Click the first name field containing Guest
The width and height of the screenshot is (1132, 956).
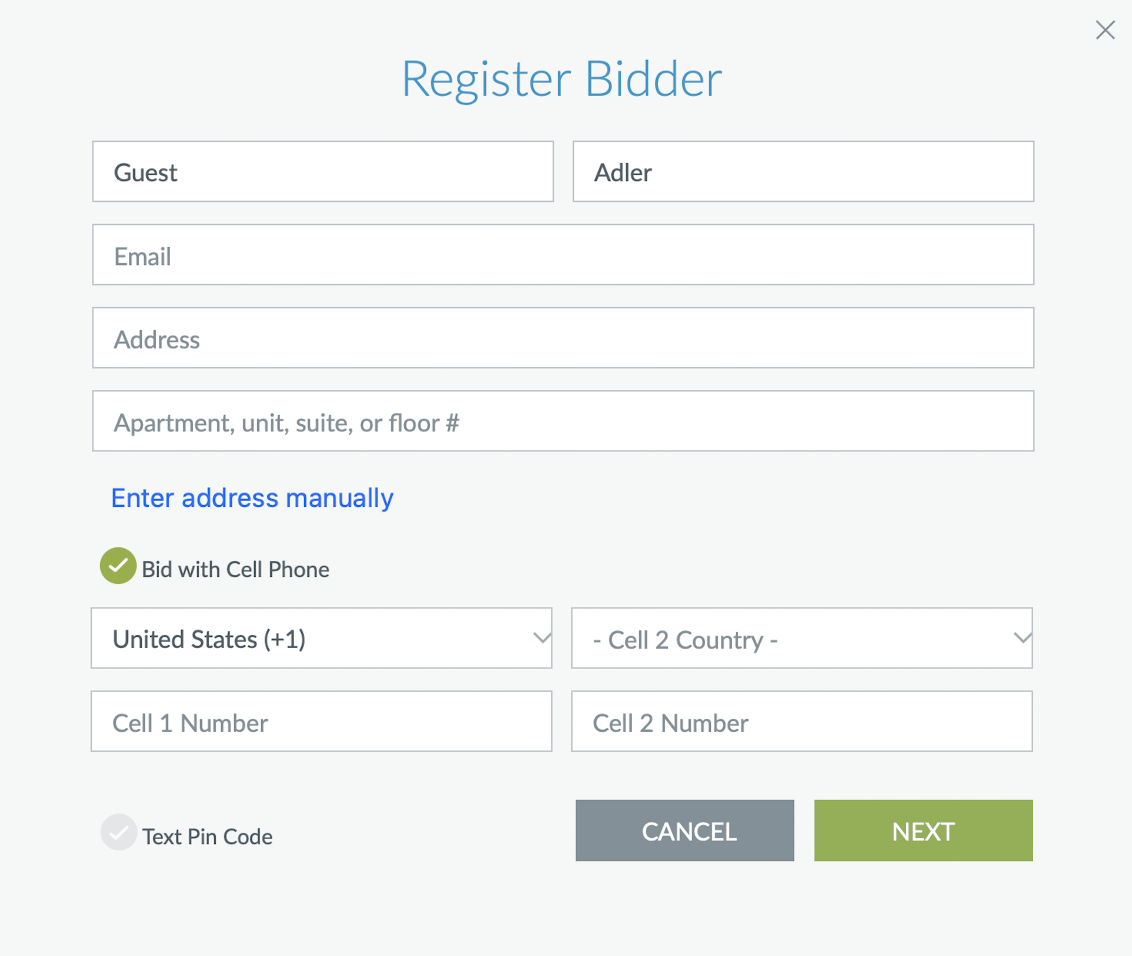(322, 172)
